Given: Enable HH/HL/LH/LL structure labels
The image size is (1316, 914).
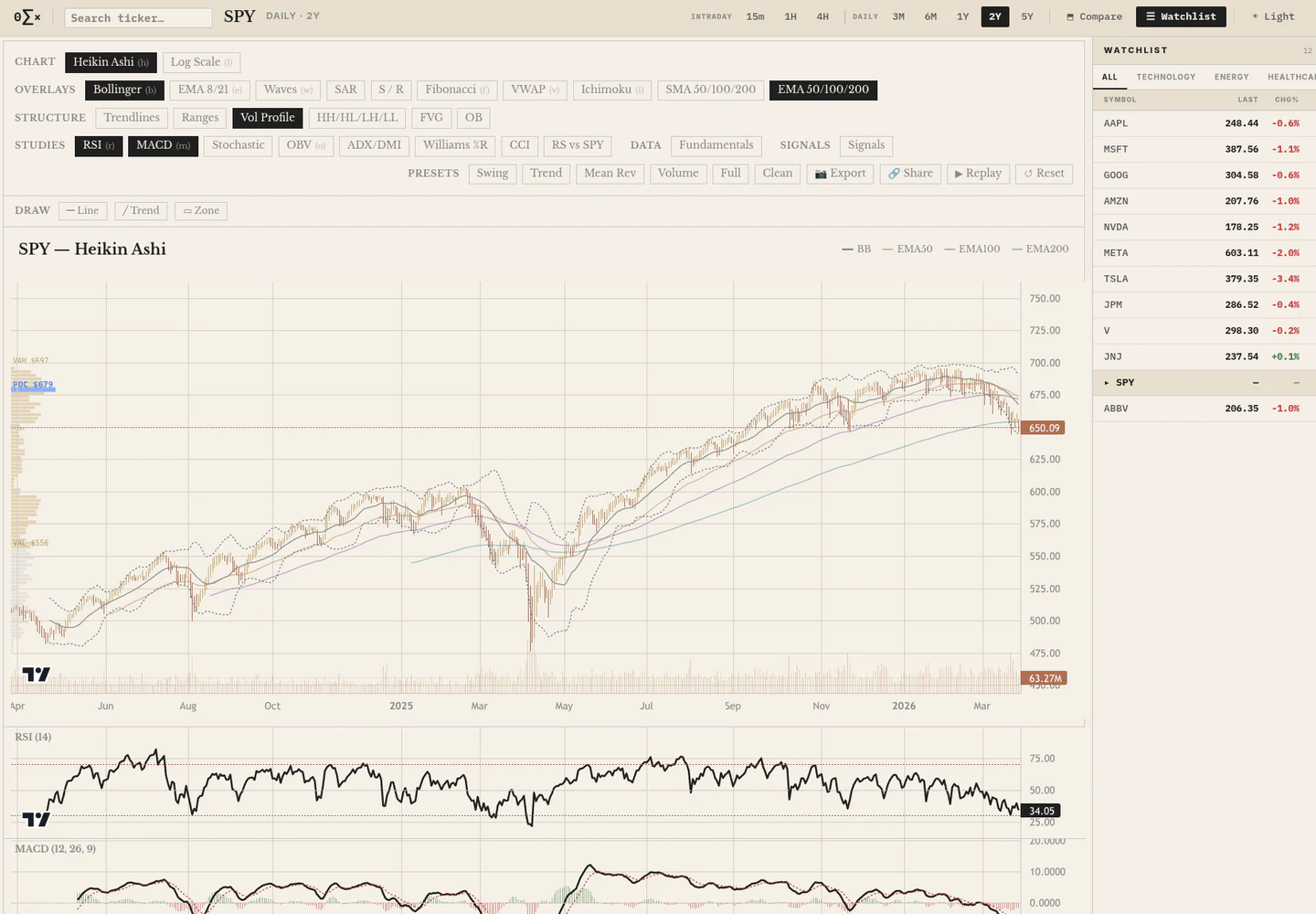Looking at the screenshot, I should [357, 118].
